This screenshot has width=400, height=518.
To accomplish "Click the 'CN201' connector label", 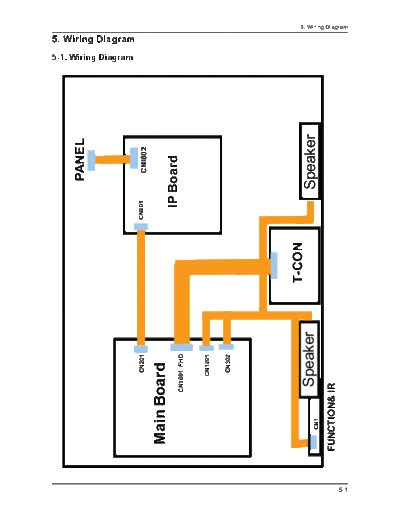I will [x=141, y=364].
